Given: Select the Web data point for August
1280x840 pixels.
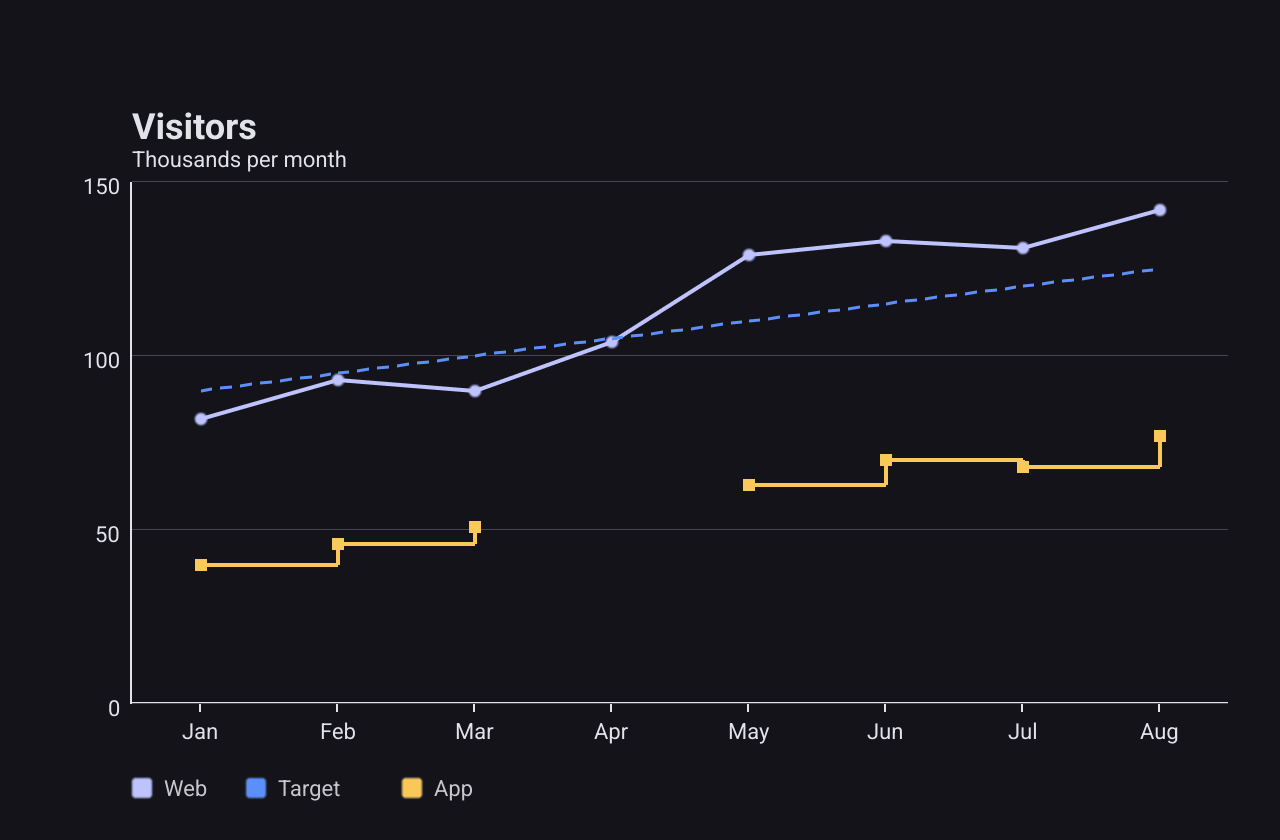Looking at the screenshot, I should tap(1160, 210).
